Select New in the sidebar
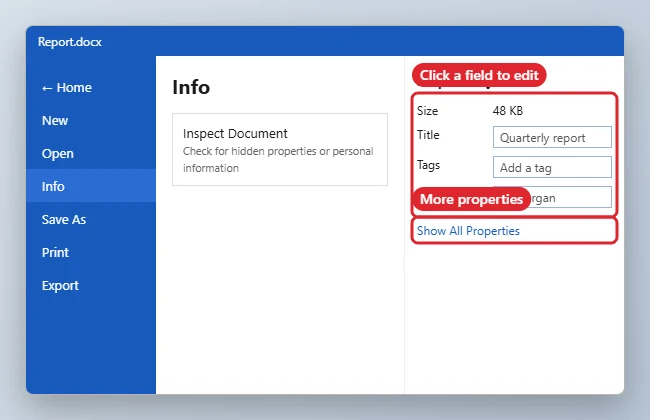 pyautogui.click(x=91, y=121)
